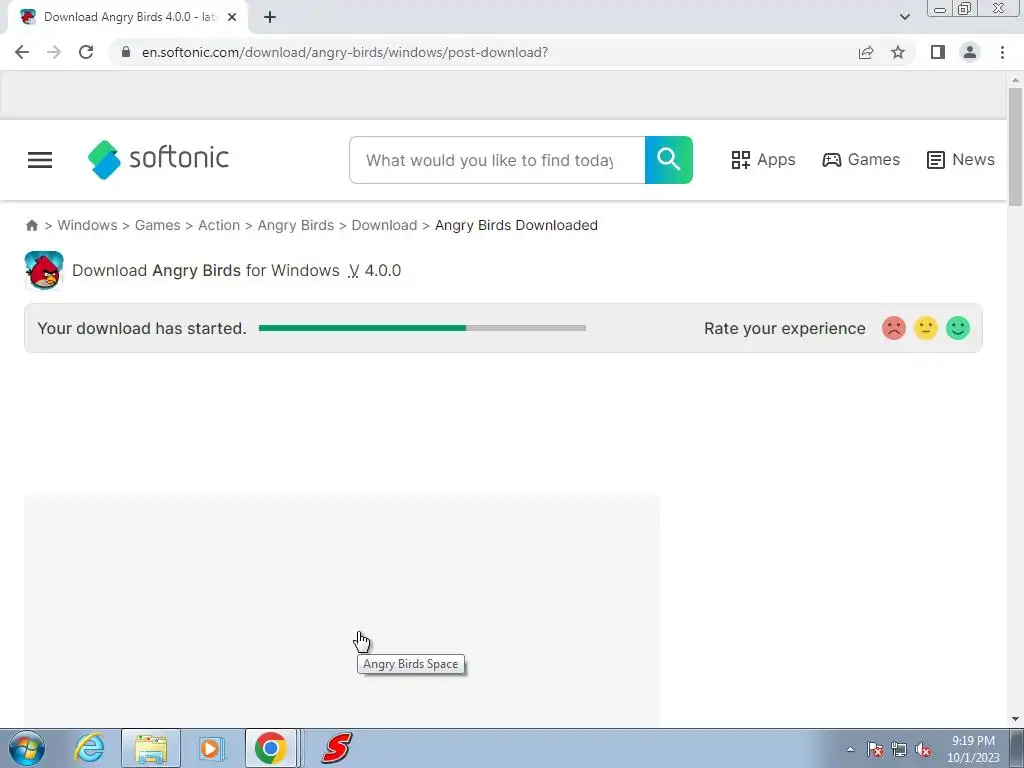Open the Windows Start menu

tap(27, 748)
